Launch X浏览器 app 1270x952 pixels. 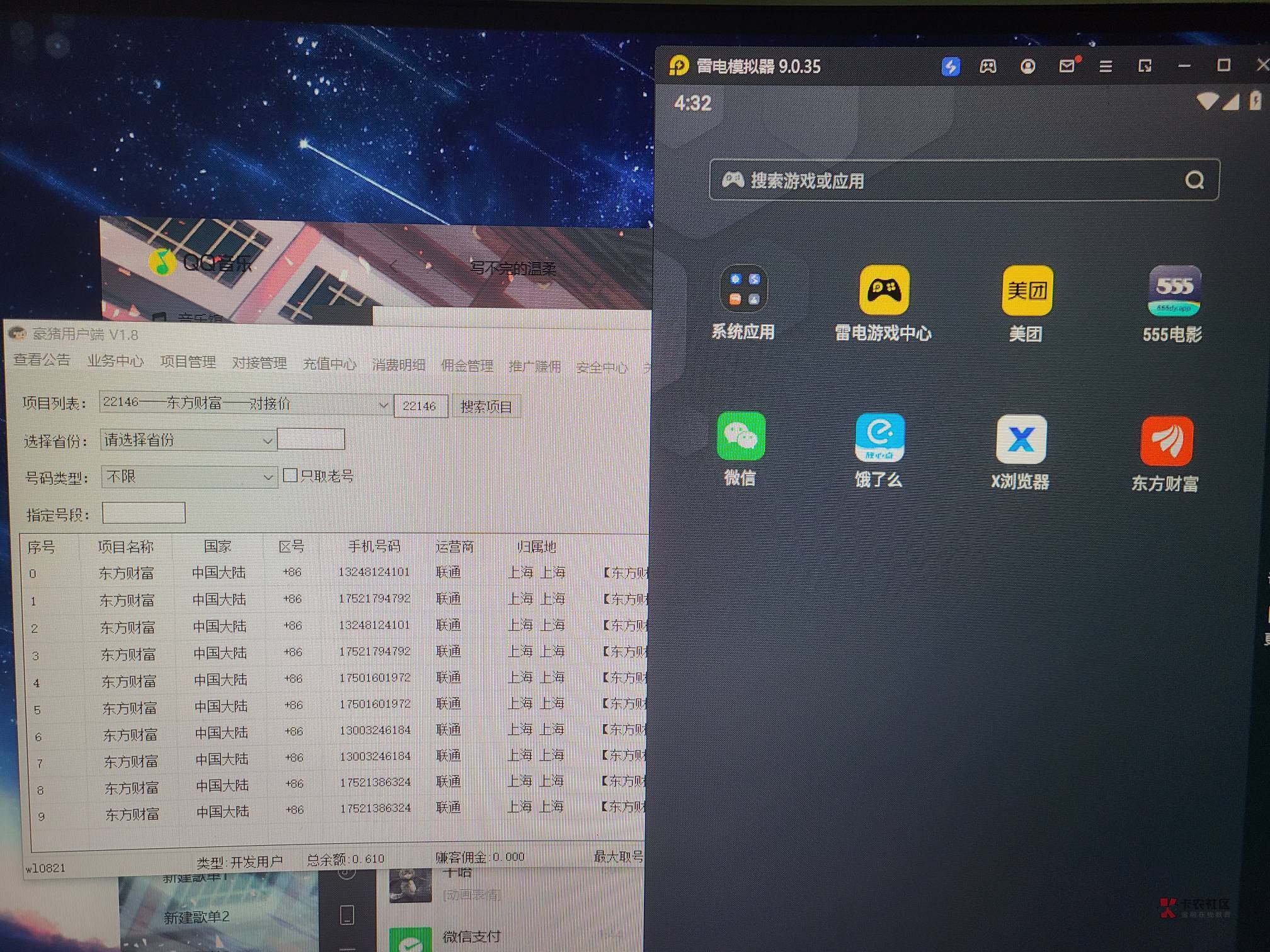pos(1021,439)
